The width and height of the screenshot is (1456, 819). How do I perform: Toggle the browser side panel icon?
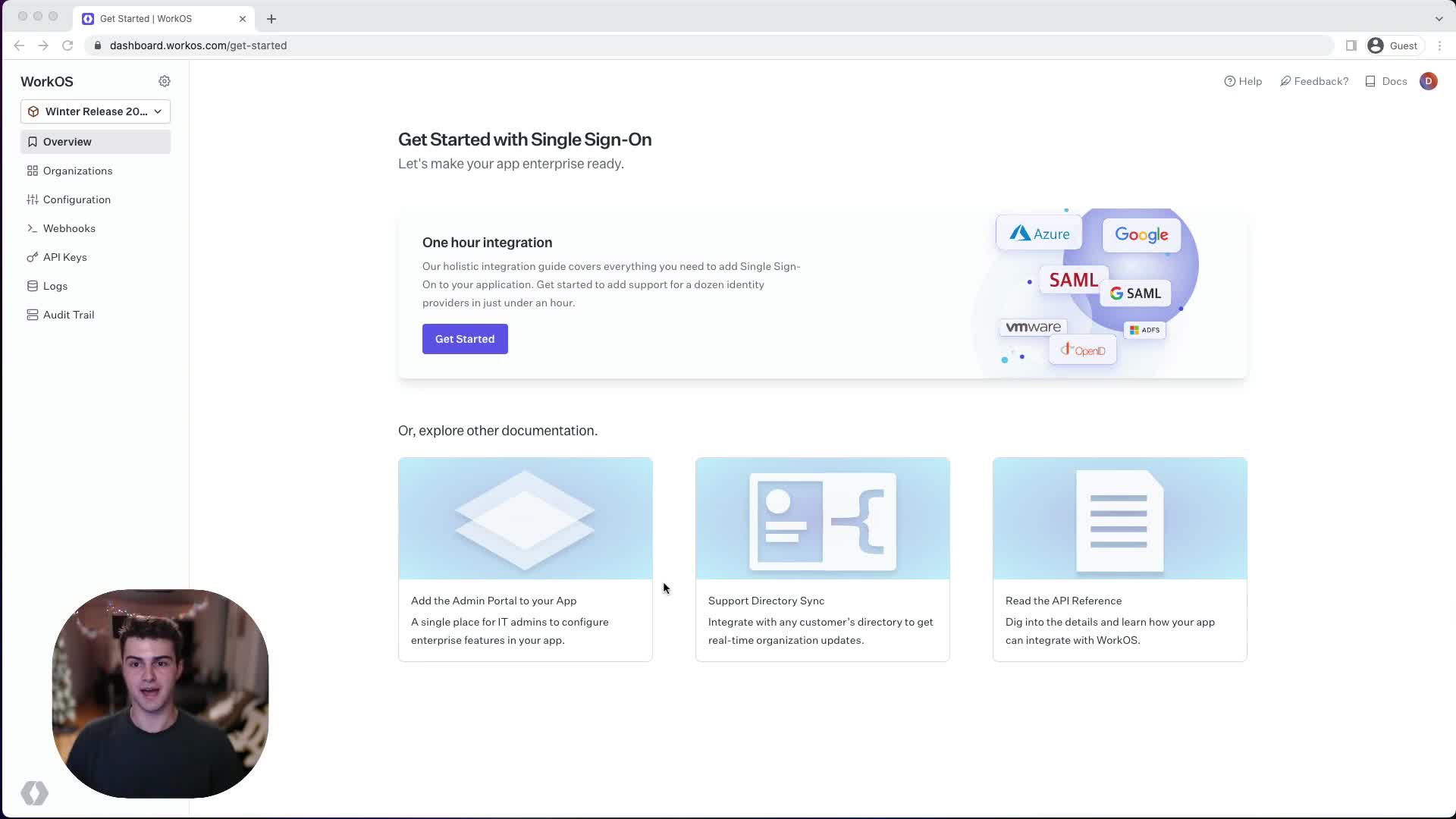click(x=1351, y=45)
